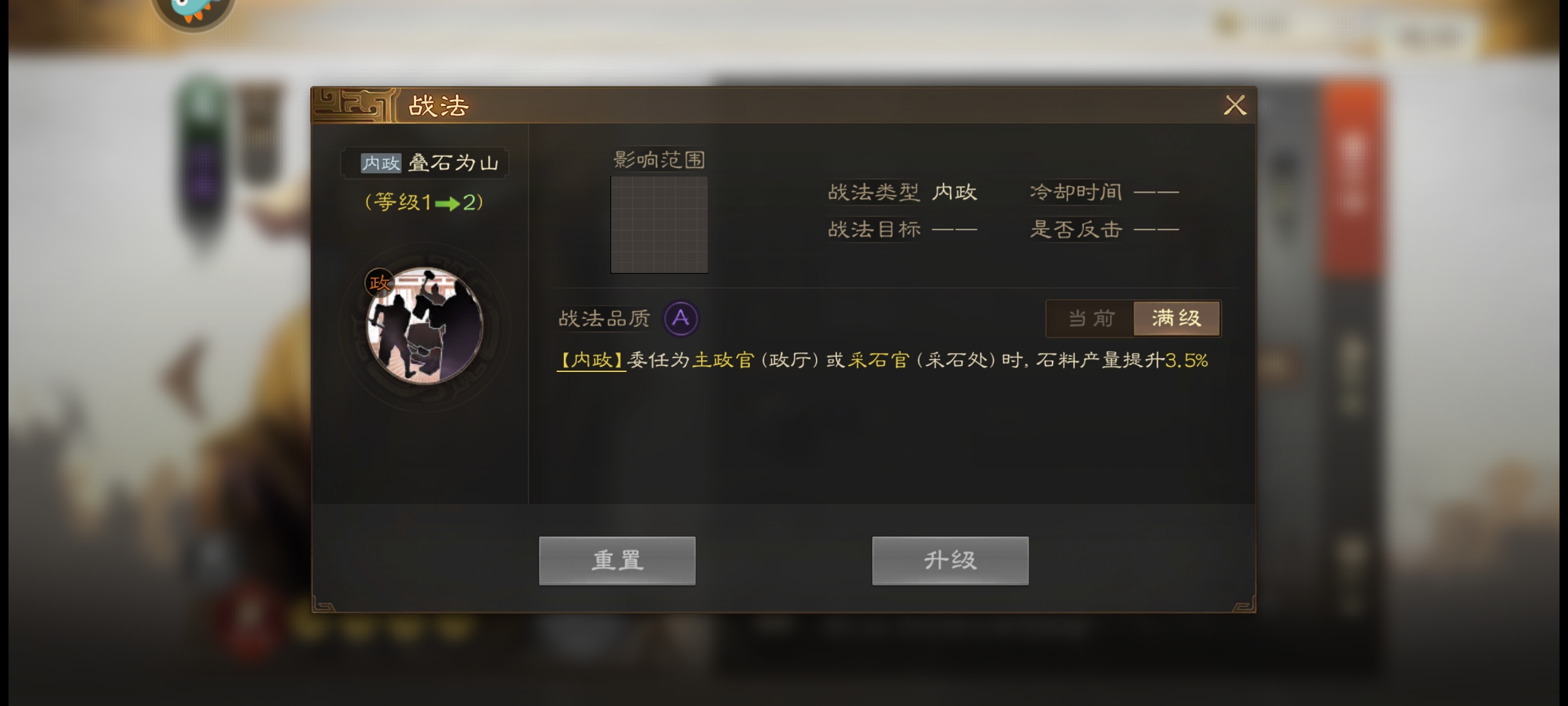The height and width of the screenshot is (706, 1568).
Task: Click the 战法类型 内政 field
Action: tap(902, 192)
